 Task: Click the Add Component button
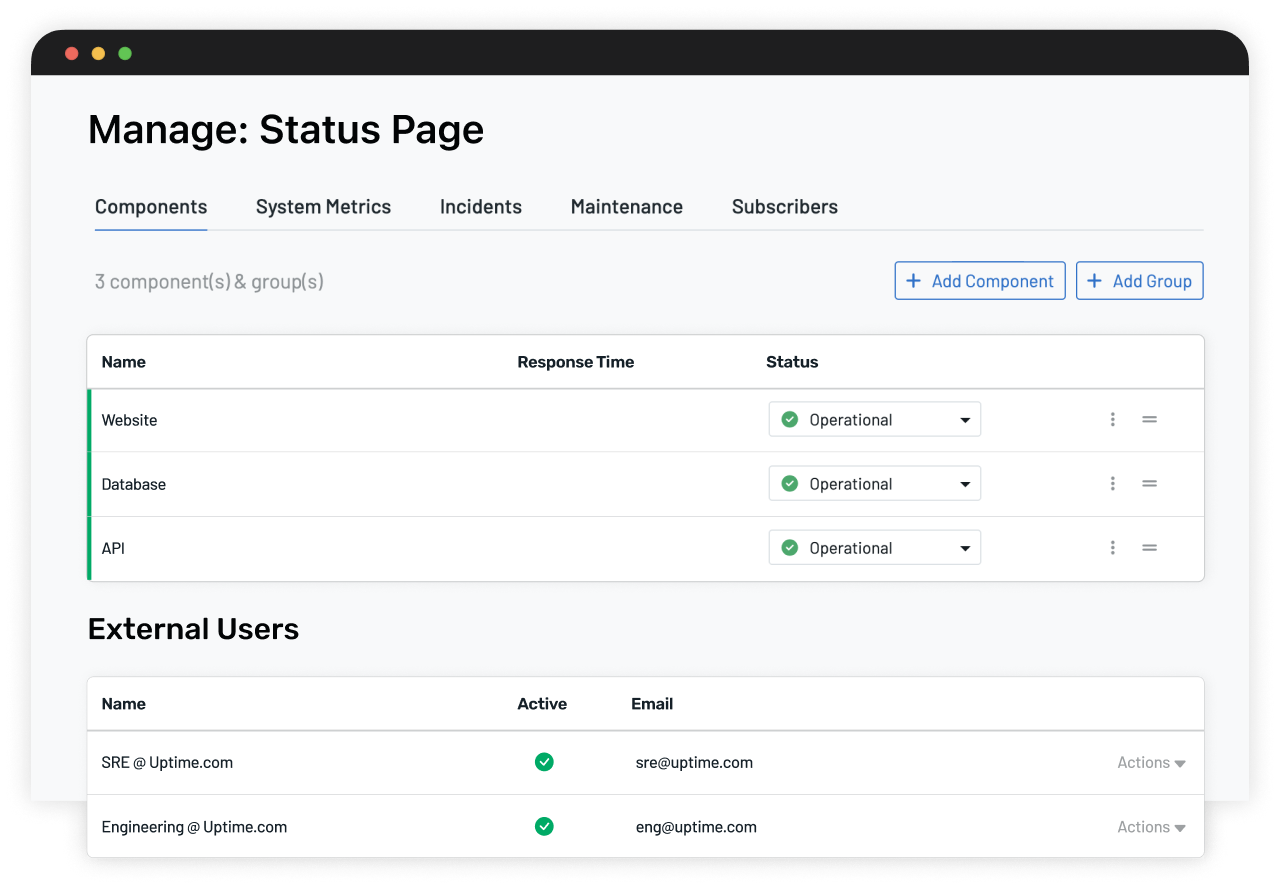tap(980, 281)
